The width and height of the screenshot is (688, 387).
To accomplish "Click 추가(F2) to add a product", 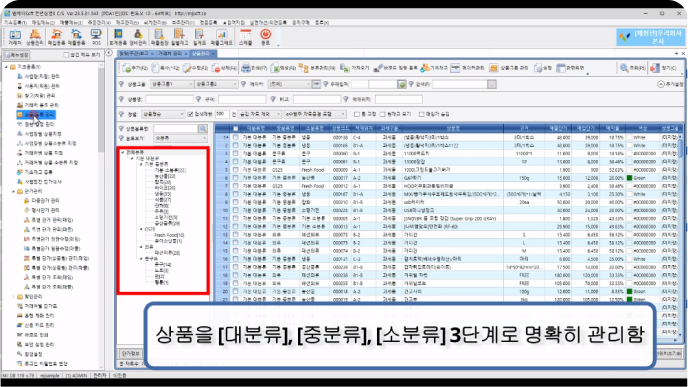I will (135, 68).
